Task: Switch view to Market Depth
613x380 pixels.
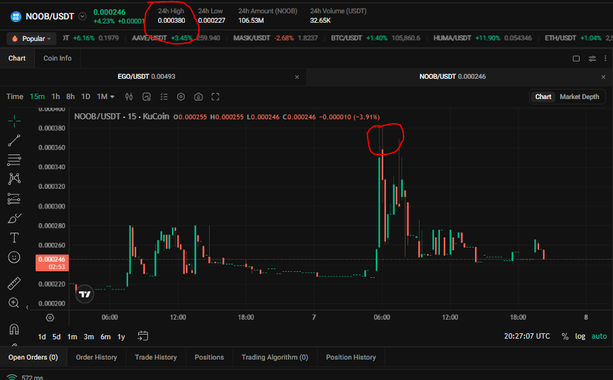Action: (x=579, y=97)
